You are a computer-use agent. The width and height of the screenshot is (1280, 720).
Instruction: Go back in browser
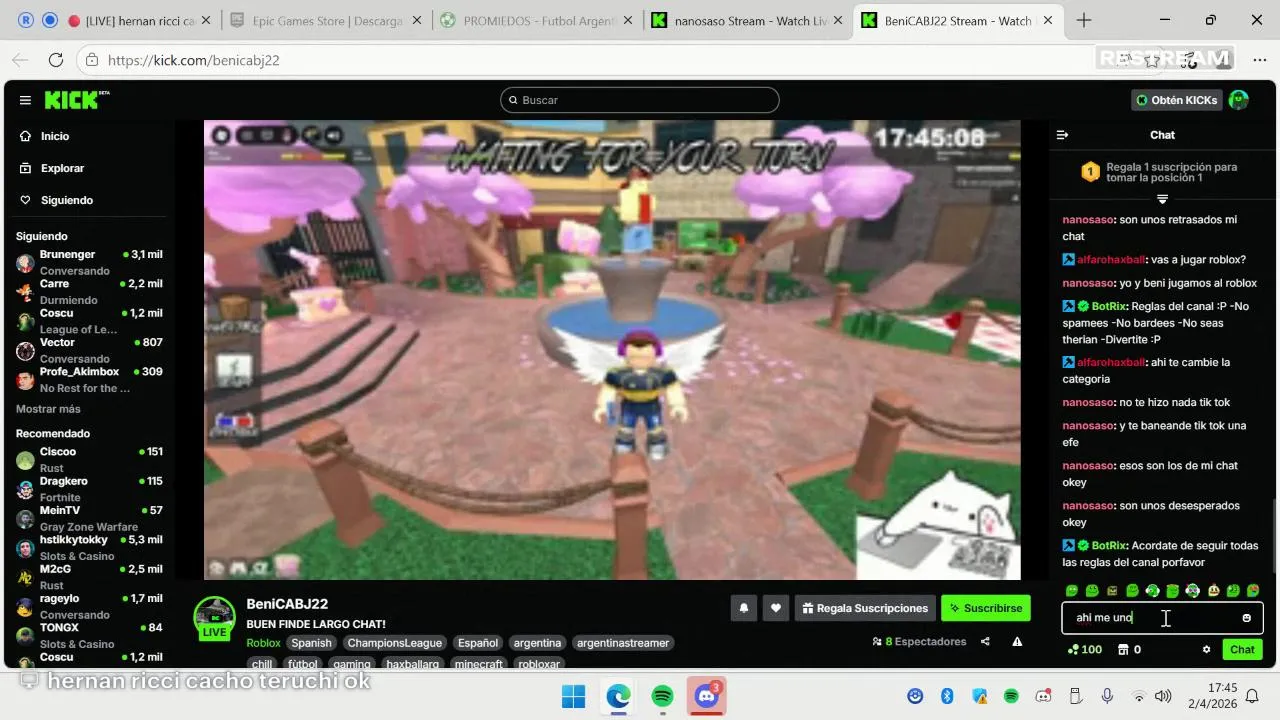tap(20, 60)
